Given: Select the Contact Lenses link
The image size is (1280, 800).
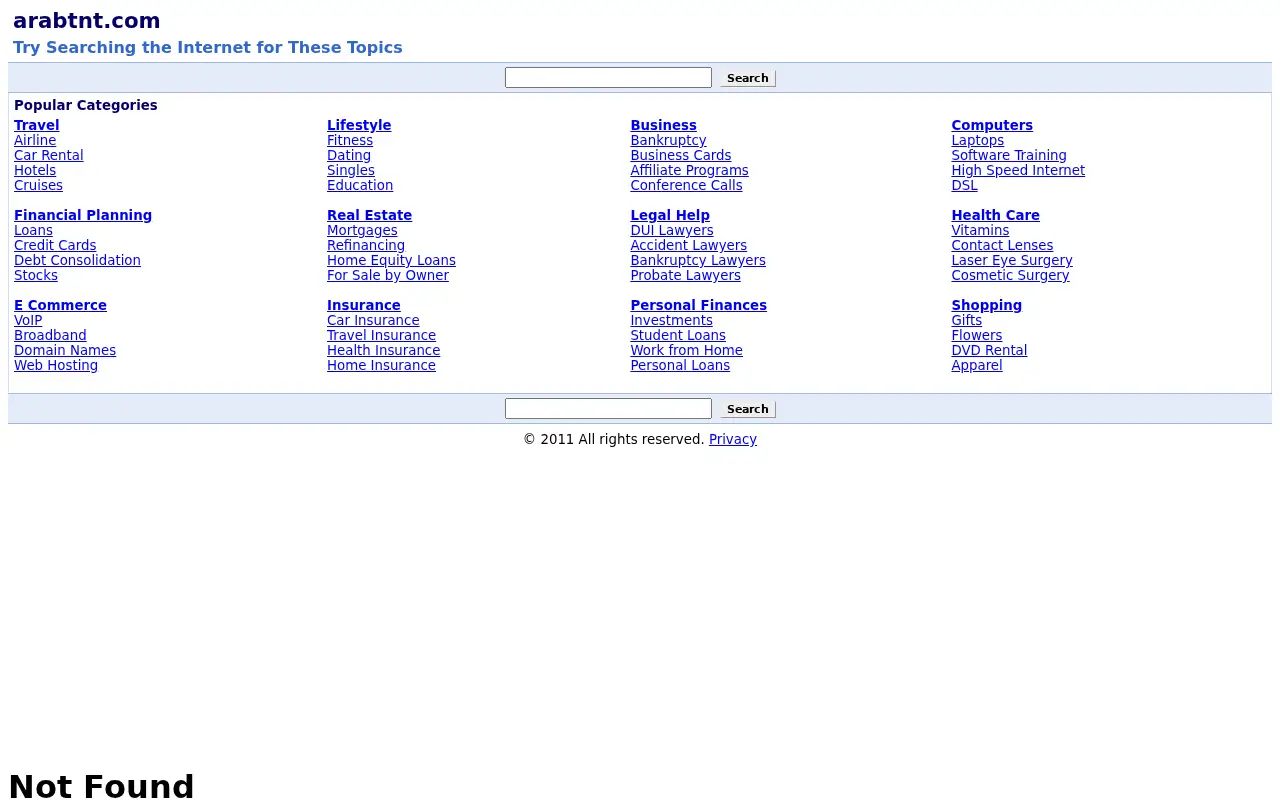Looking at the screenshot, I should pyautogui.click(x=1002, y=245).
